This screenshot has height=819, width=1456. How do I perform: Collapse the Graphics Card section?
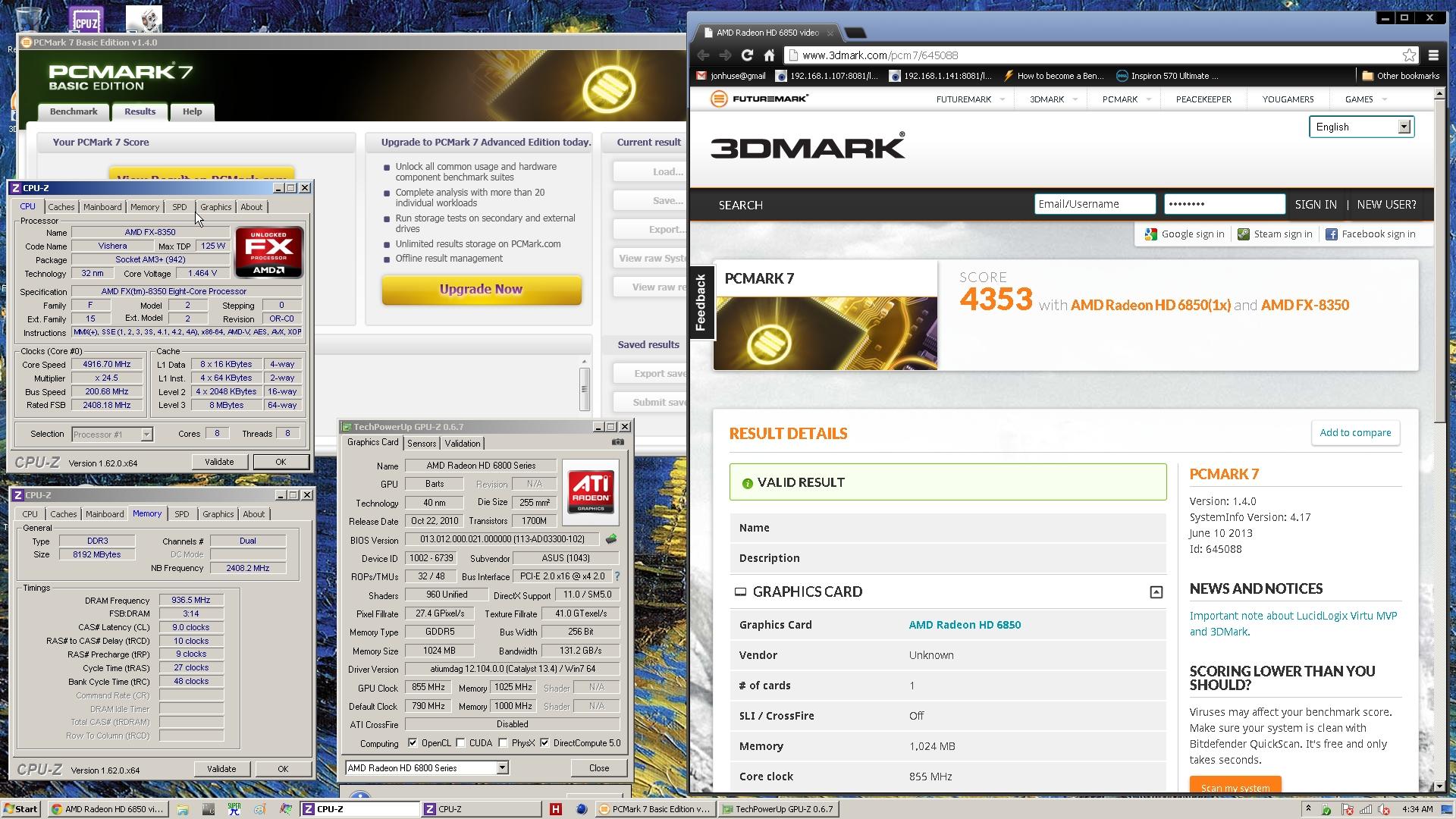(x=1156, y=591)
